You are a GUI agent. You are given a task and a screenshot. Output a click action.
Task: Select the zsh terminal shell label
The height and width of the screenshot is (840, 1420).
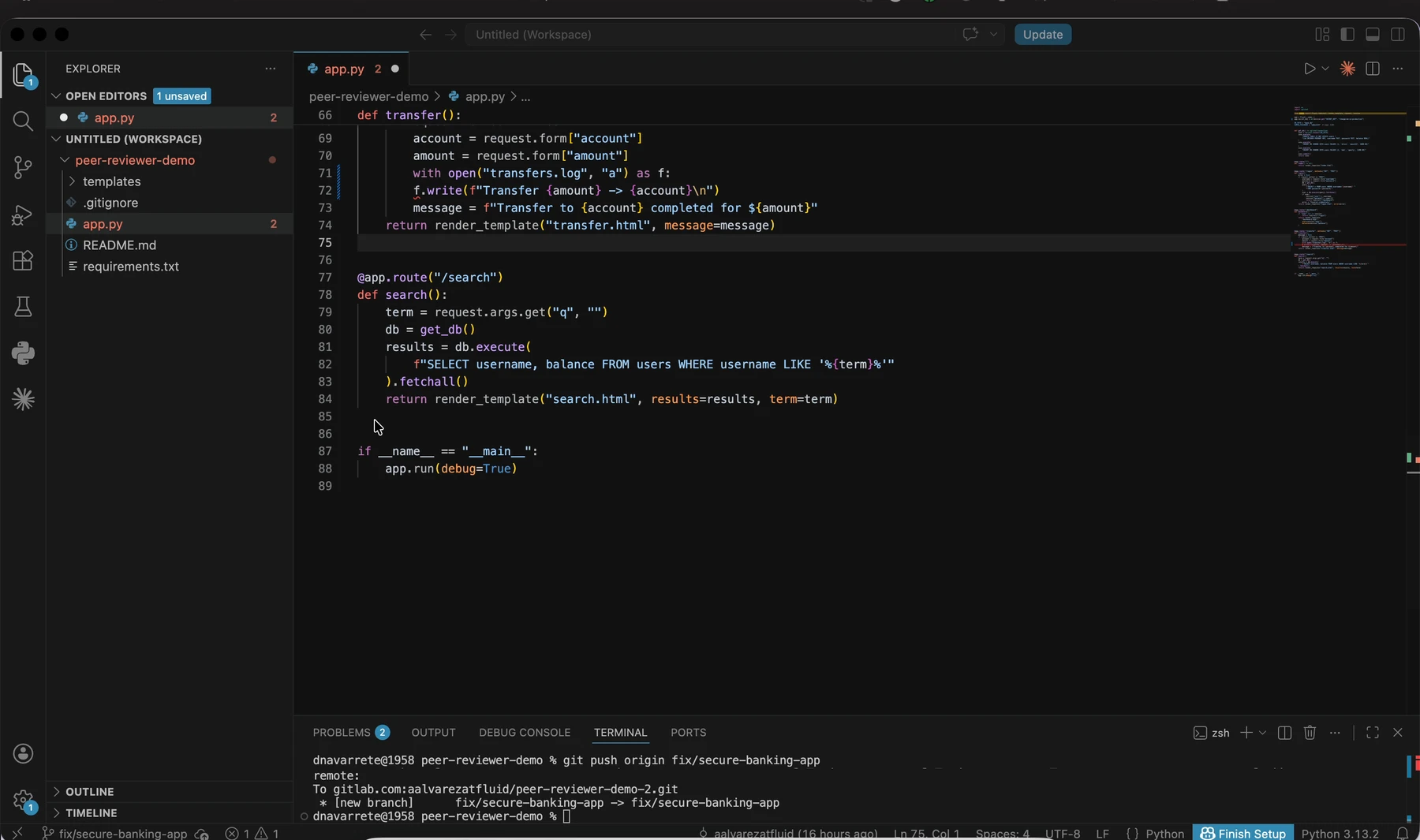(x=1212, y=733)
